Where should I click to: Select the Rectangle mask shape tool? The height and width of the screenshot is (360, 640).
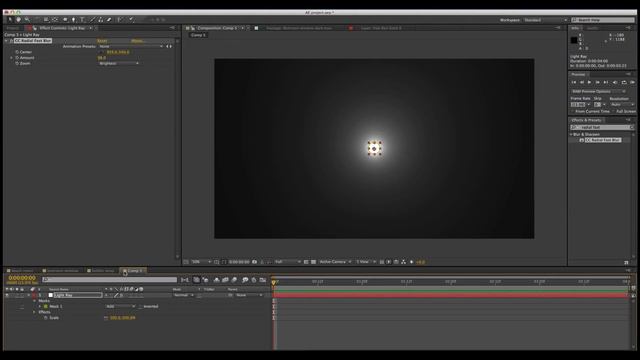click(65, 20)
